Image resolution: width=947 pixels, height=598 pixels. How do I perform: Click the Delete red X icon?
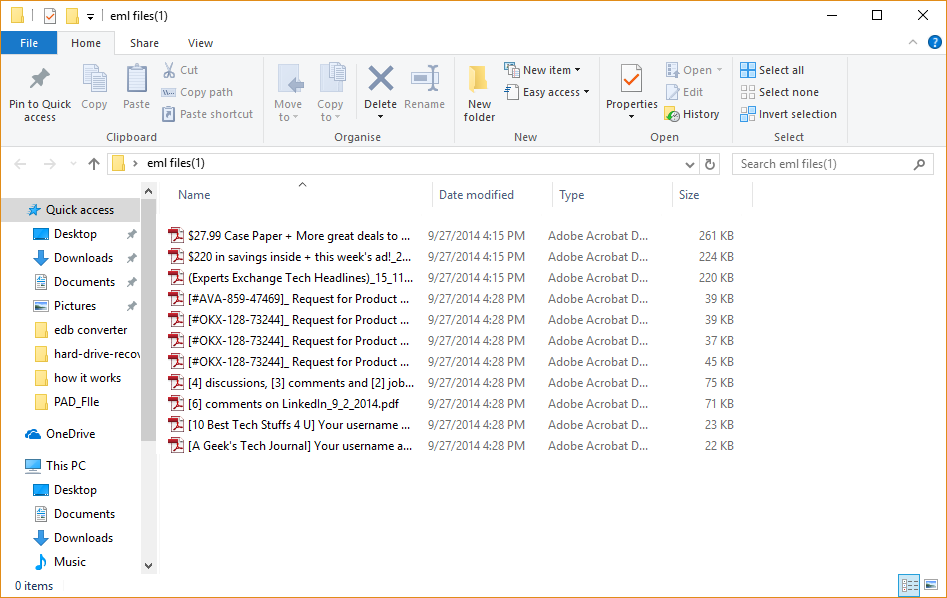coord(380,79)
